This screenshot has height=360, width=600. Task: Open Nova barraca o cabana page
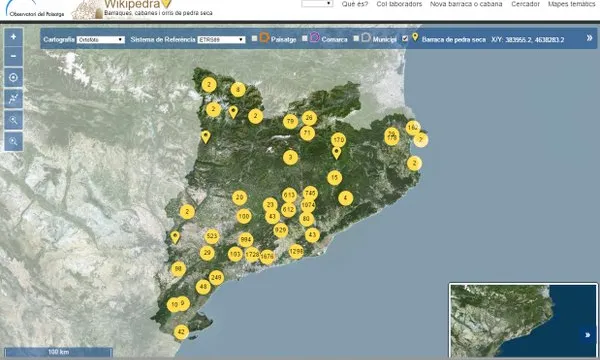466,4
